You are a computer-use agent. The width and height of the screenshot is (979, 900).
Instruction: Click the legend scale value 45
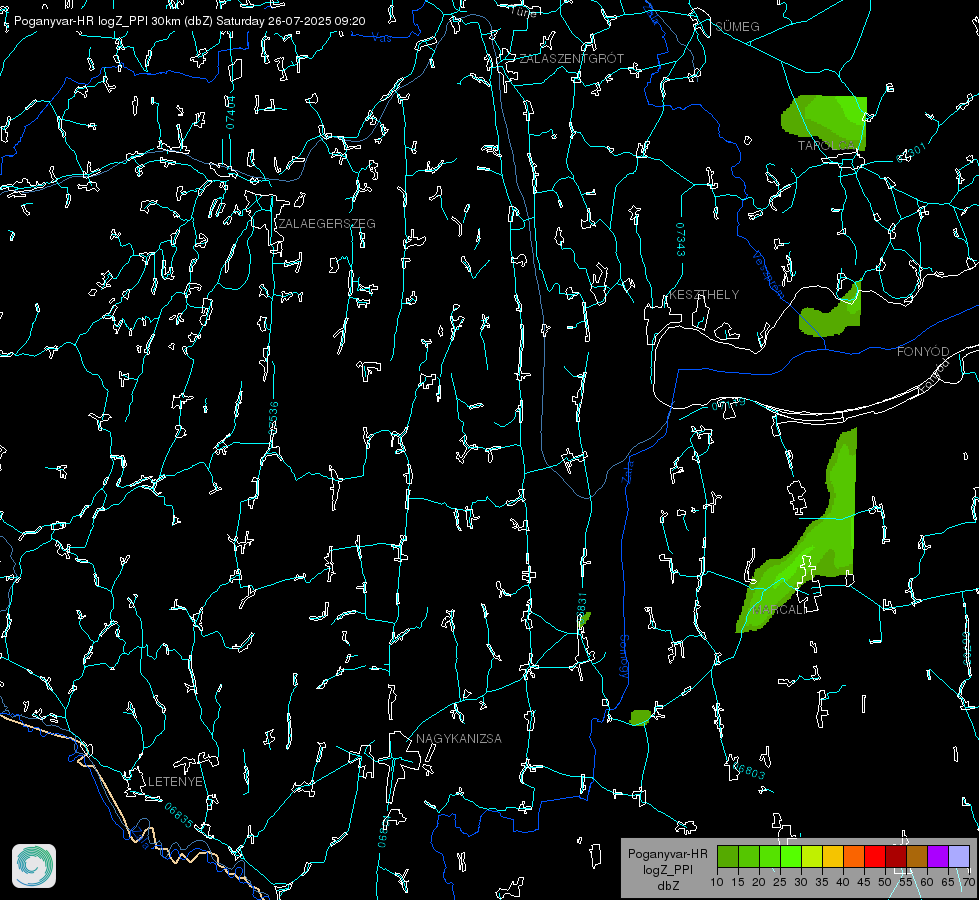pyautogui.click(x=864, y=882)
